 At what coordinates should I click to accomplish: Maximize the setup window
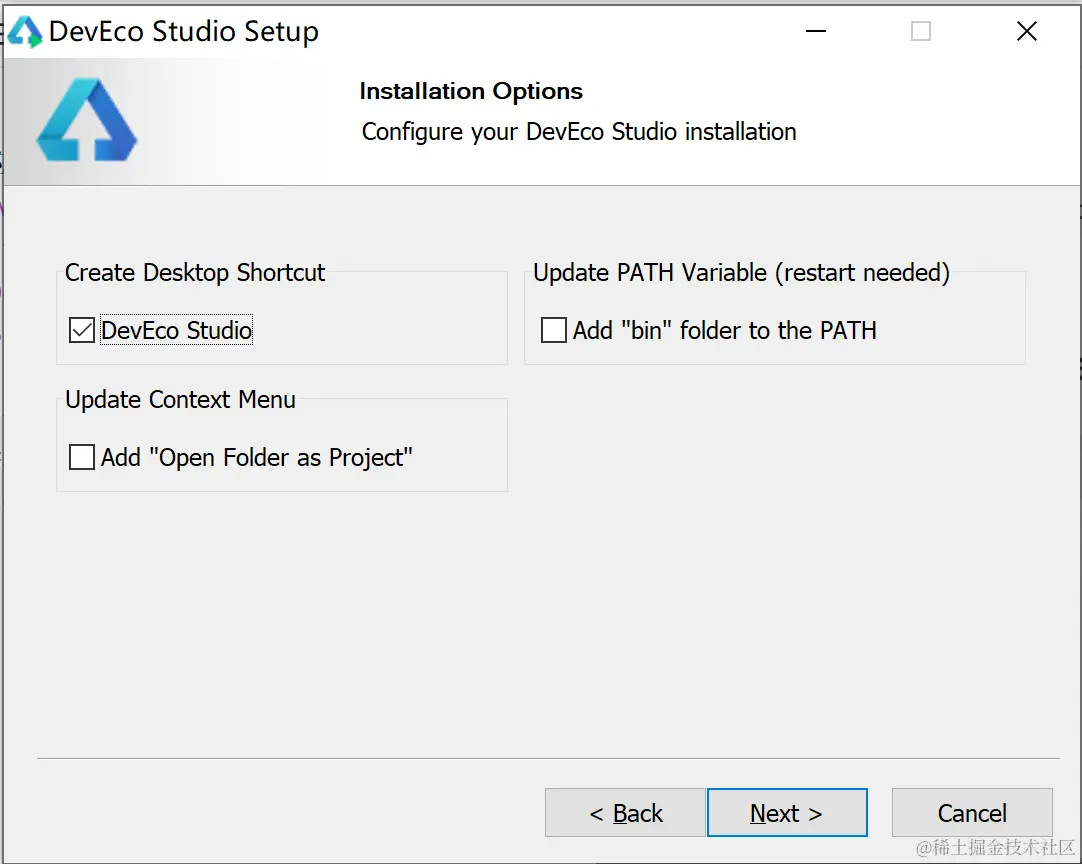pos(921,32)
